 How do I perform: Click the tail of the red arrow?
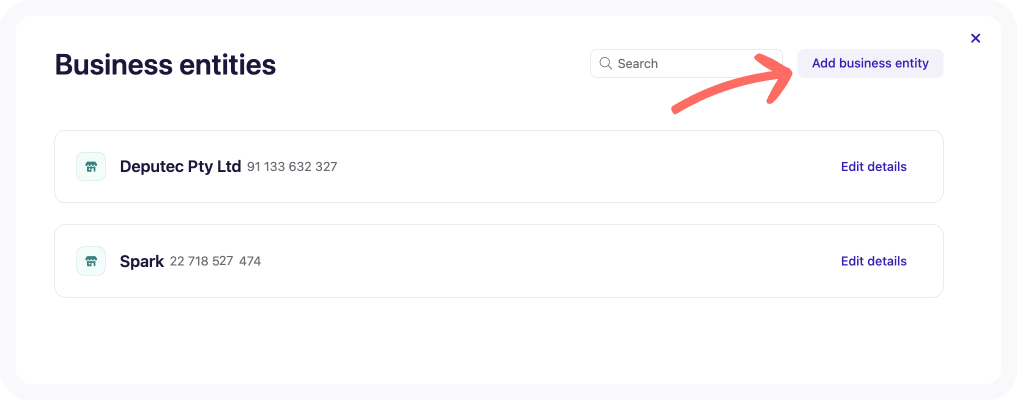tap(678, 108)
